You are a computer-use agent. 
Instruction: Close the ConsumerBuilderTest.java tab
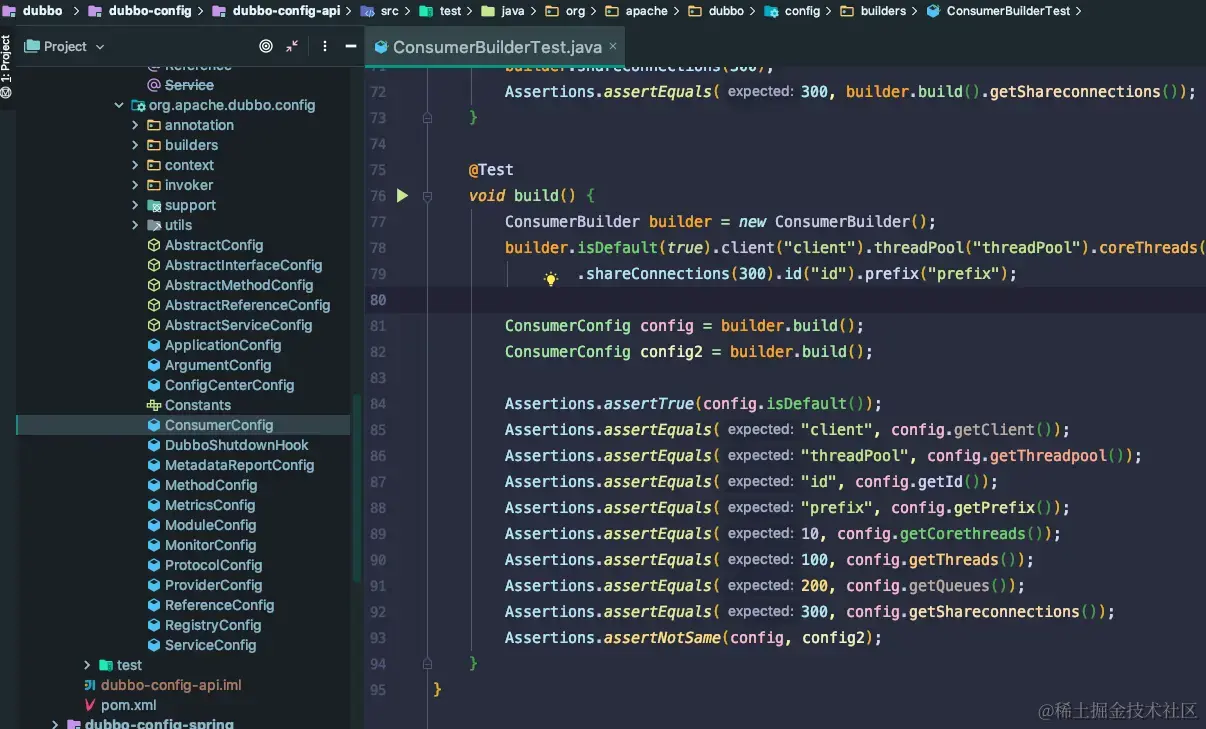(613, 46)
